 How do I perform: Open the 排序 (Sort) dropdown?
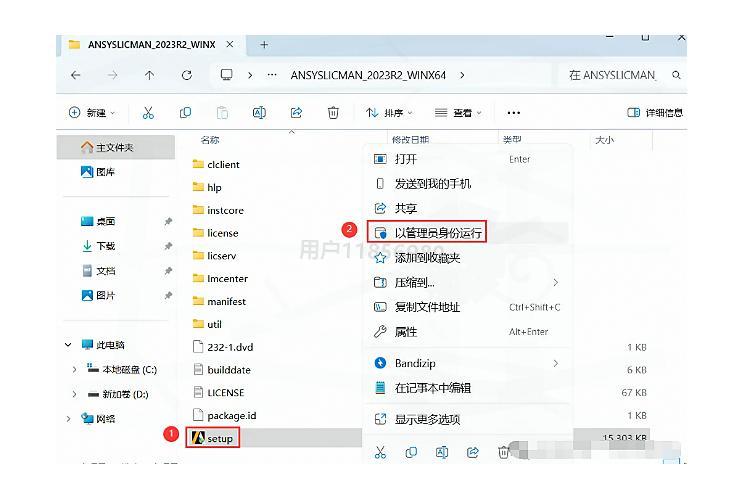click(x=389, y=112)
